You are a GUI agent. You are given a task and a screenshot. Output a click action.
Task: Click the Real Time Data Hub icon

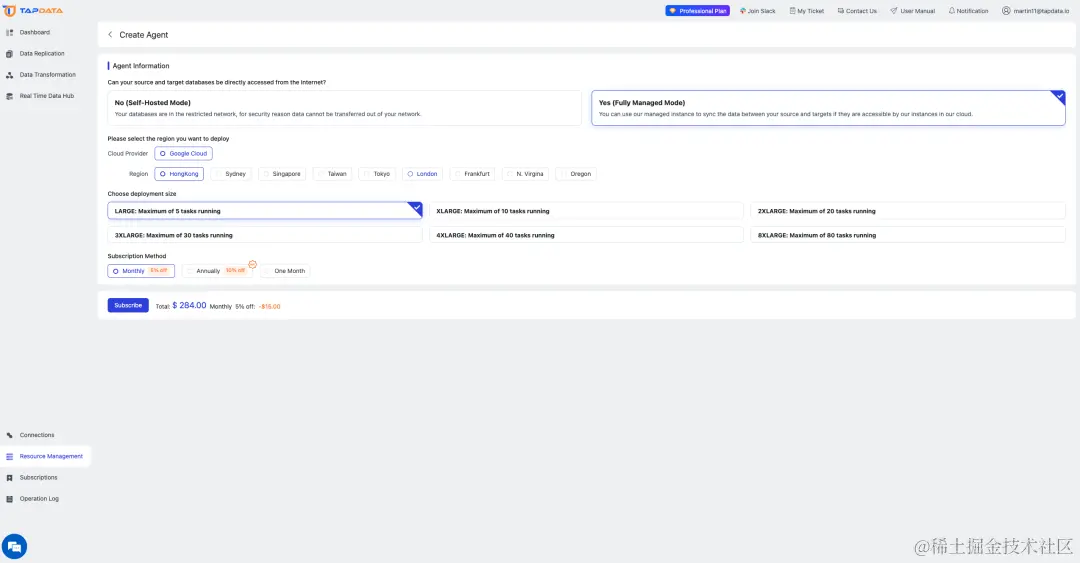tap(10, 96)
